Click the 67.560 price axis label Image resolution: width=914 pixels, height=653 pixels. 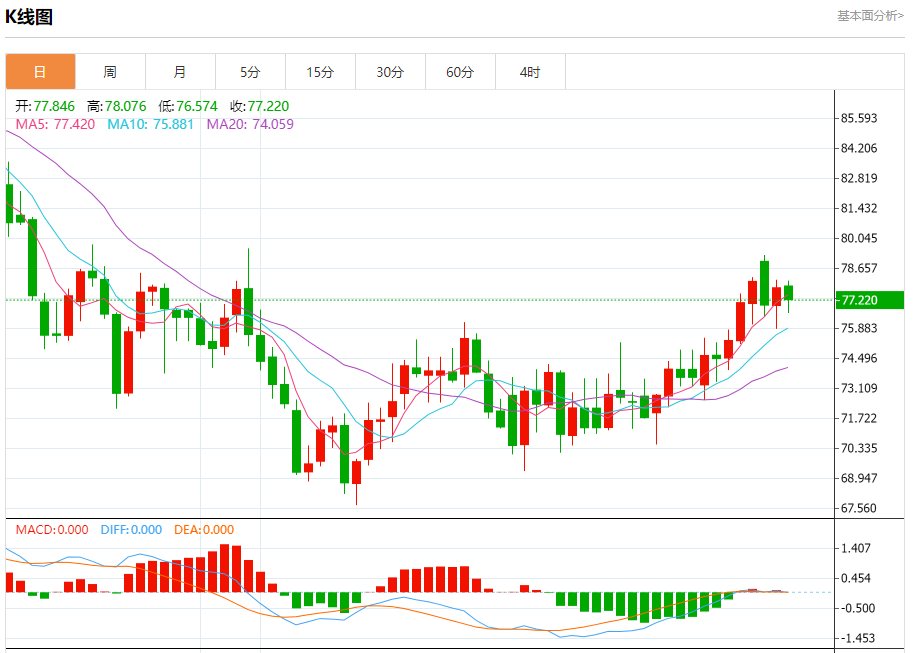coord(859,508)
